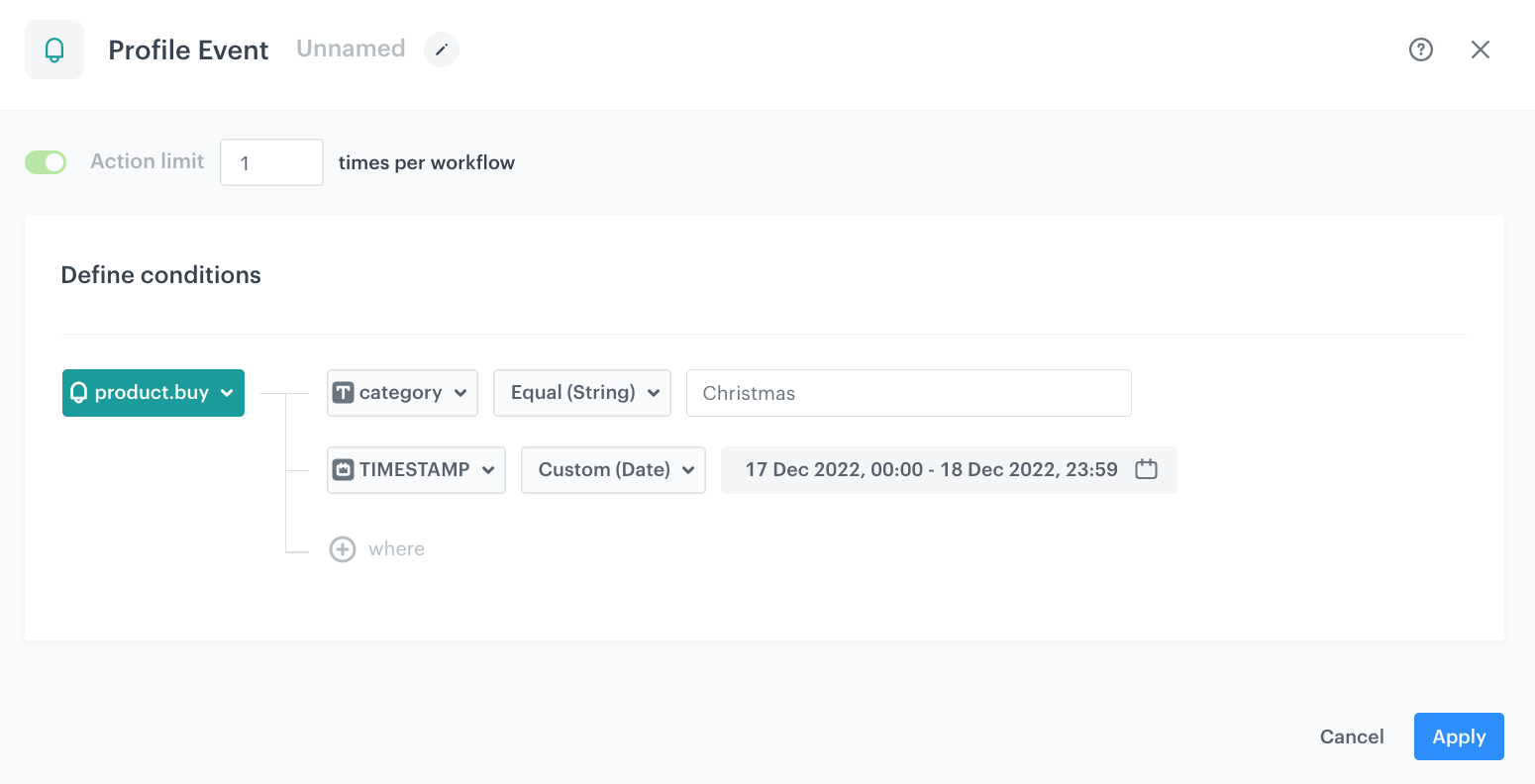Open the Custom (Date) operator dropdown
The image size is (1535, 784).
pyautogui.click(x=613, y=470)
